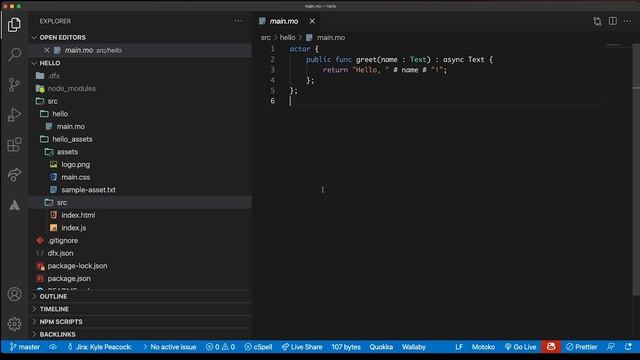Screen dimensions: 640x360
Task: Open index.js file
Action: point(141,228)
